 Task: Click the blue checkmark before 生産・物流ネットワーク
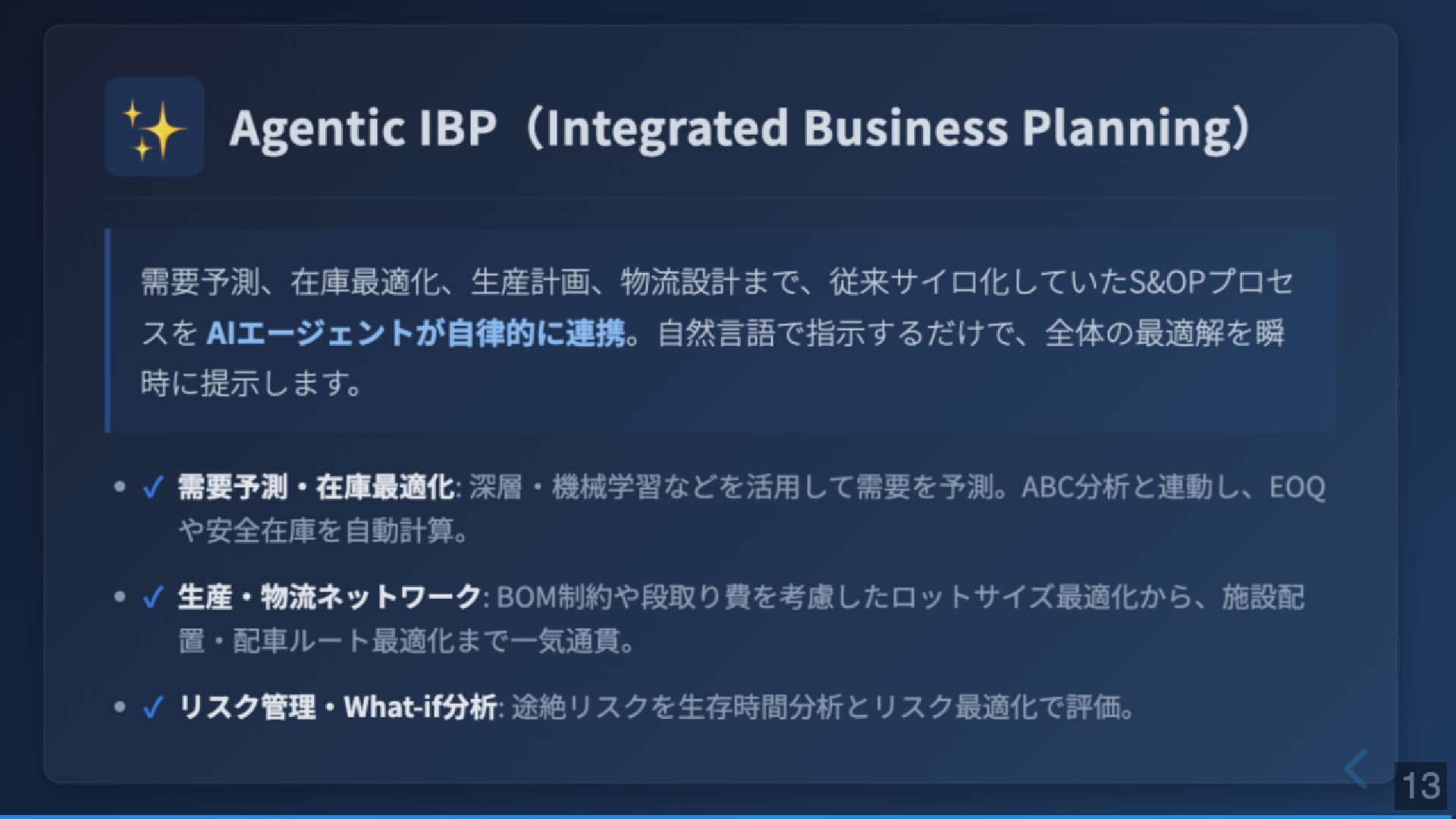pyautogui.click(x=153, y=598)
